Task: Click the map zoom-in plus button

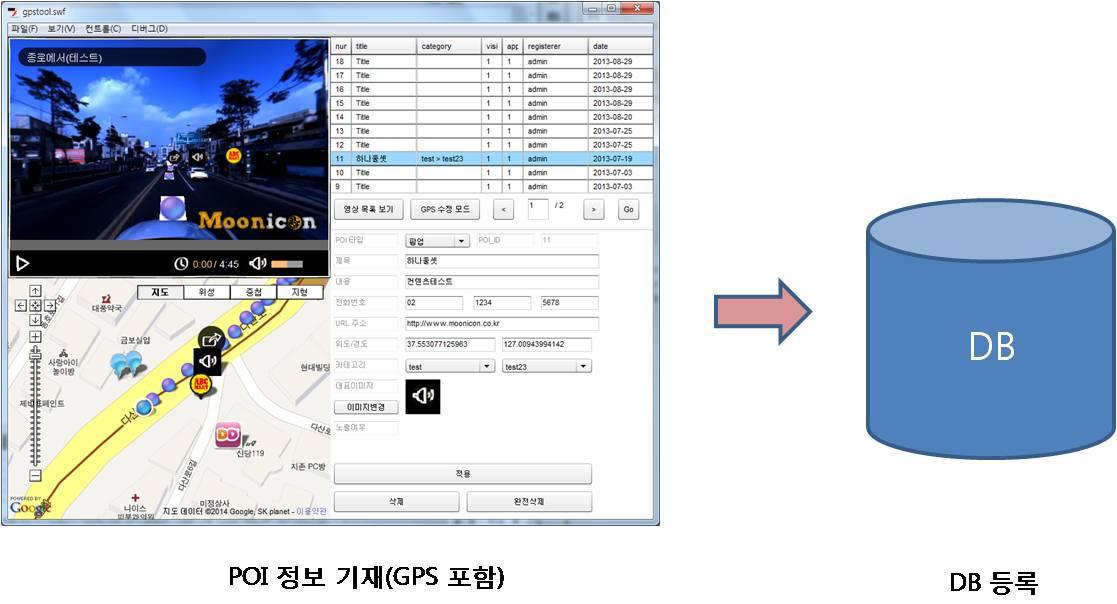Action: coord(35,337)
